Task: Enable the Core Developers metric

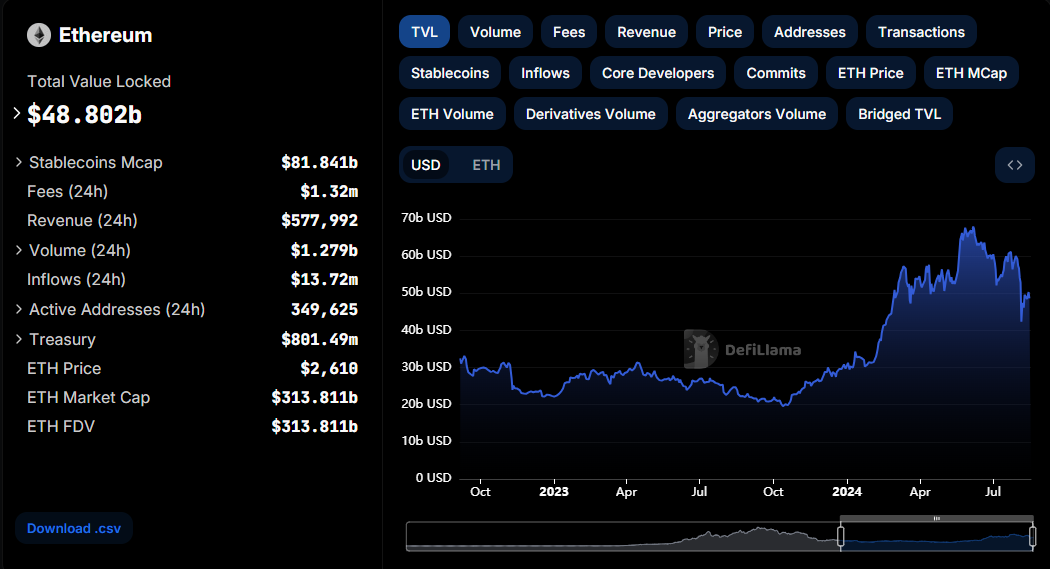Action: pos(658,73)
